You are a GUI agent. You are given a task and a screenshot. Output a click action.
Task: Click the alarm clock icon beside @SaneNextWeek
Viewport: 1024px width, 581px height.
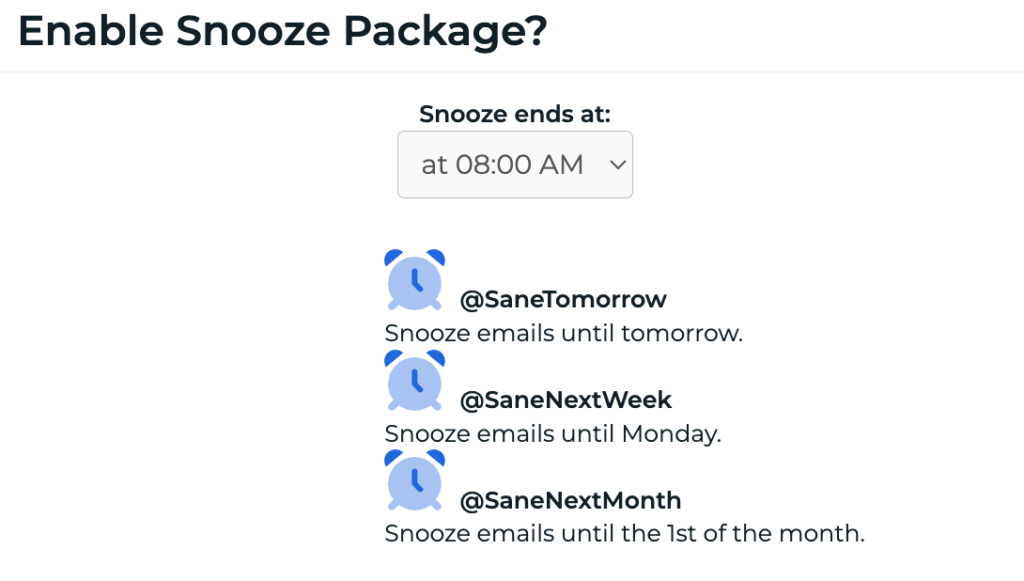(415, 380)
